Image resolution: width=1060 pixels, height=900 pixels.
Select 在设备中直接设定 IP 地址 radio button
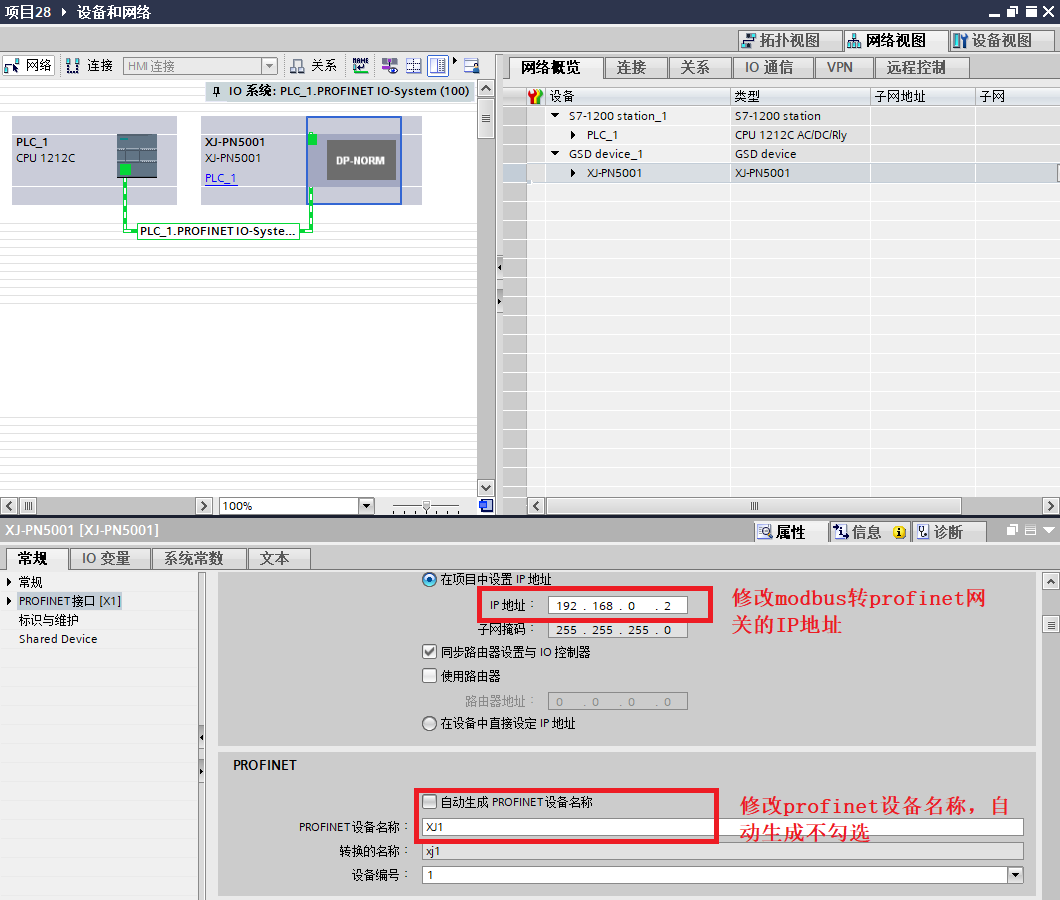[x=429, y=724]
